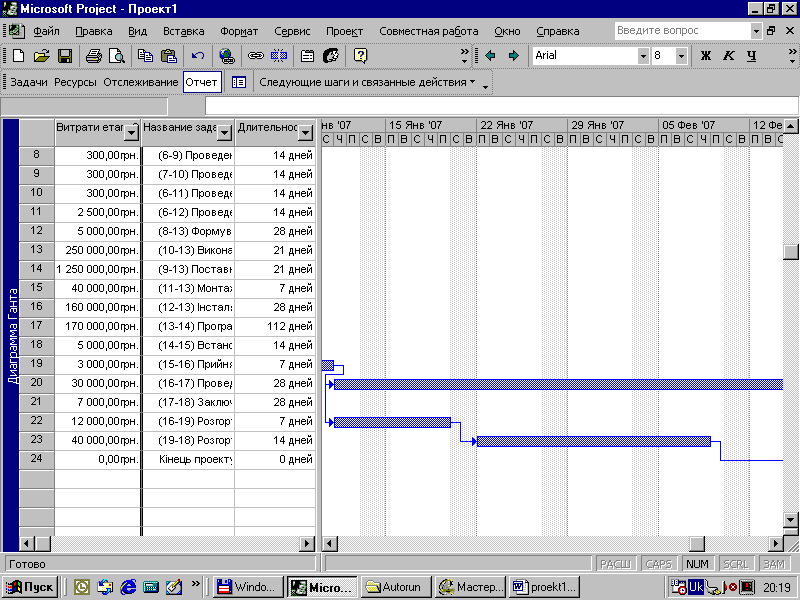Click the Отчет guide button
This screenshot has width=800, height=600.
tap(202, 82)
